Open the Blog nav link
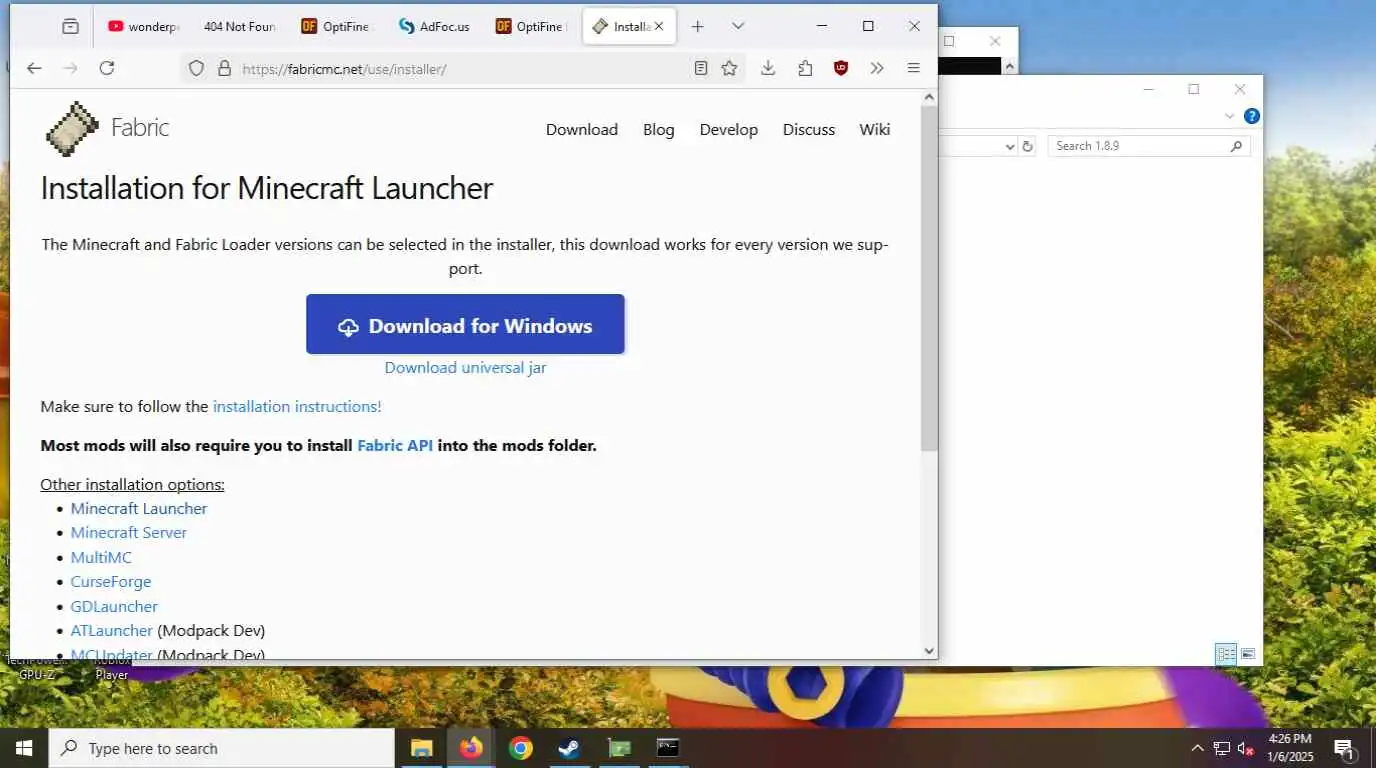 pos(659,129)
